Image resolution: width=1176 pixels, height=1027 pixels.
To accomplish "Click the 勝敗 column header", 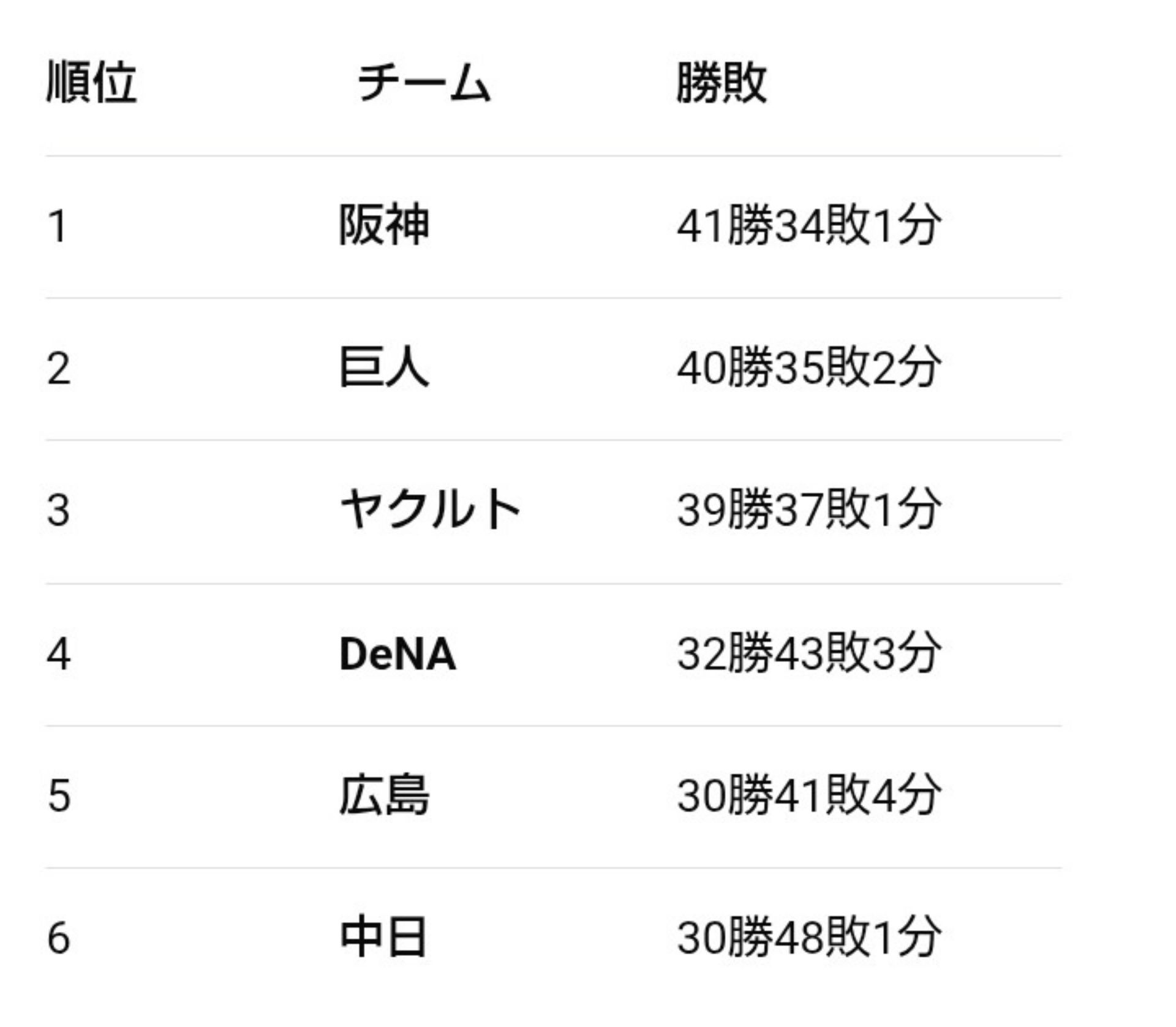I will 722,82.
